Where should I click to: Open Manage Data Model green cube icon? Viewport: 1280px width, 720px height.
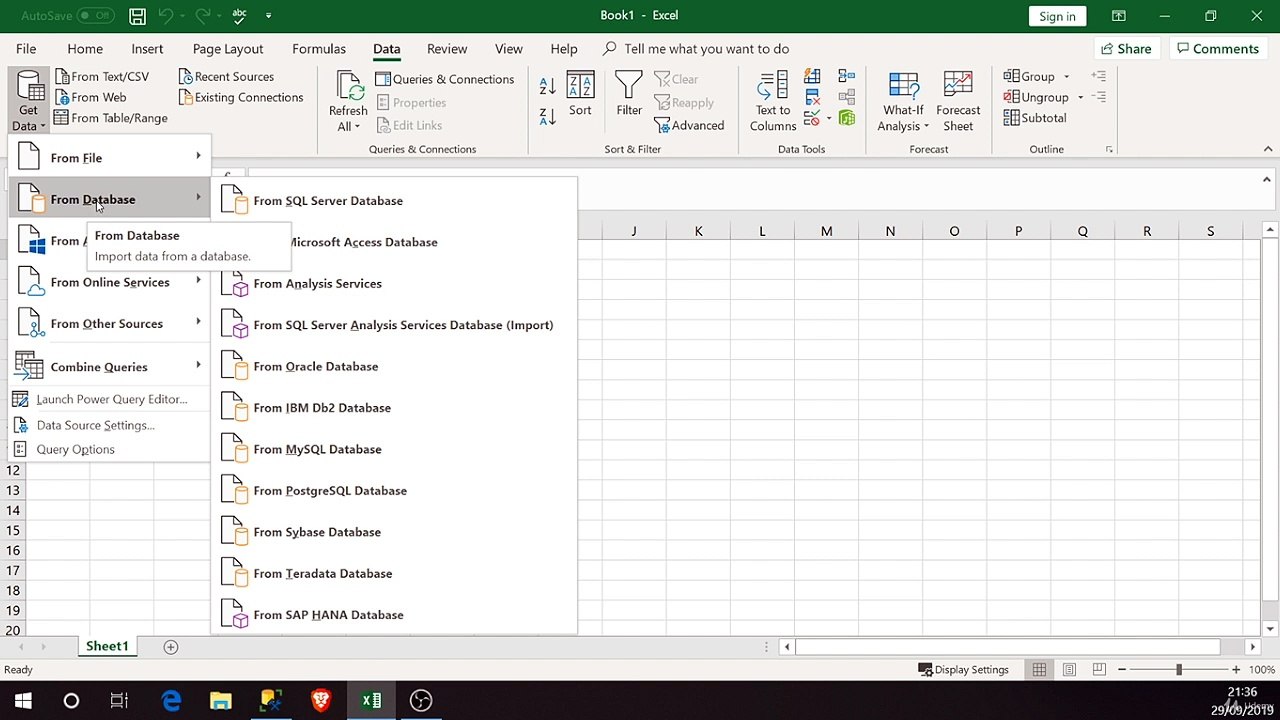[847, 118]
